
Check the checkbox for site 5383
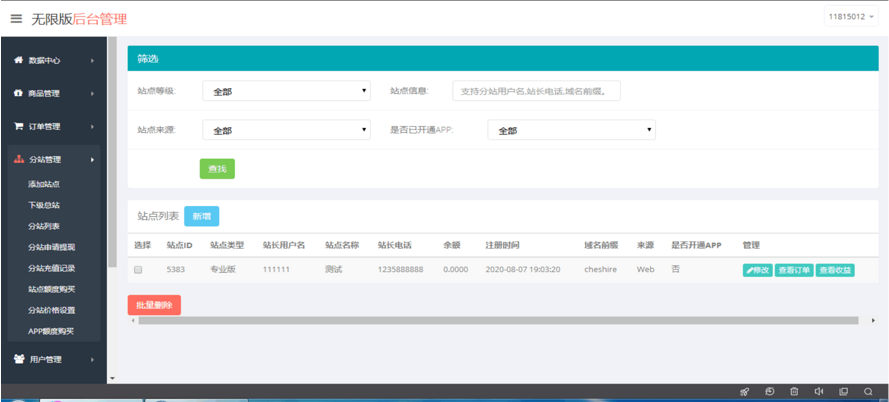pyautogui.click(x=138, y=270)
